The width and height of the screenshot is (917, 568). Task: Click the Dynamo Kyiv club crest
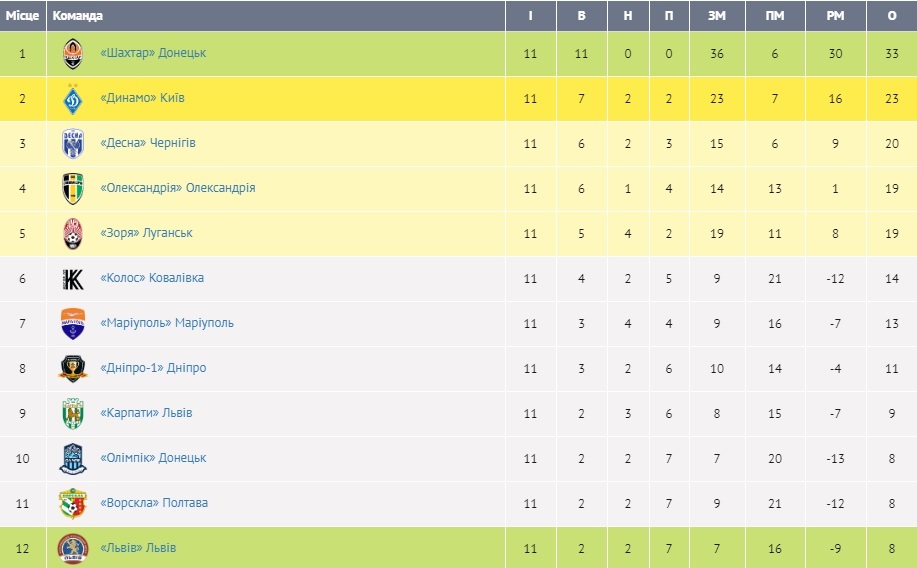coord(73,98)
